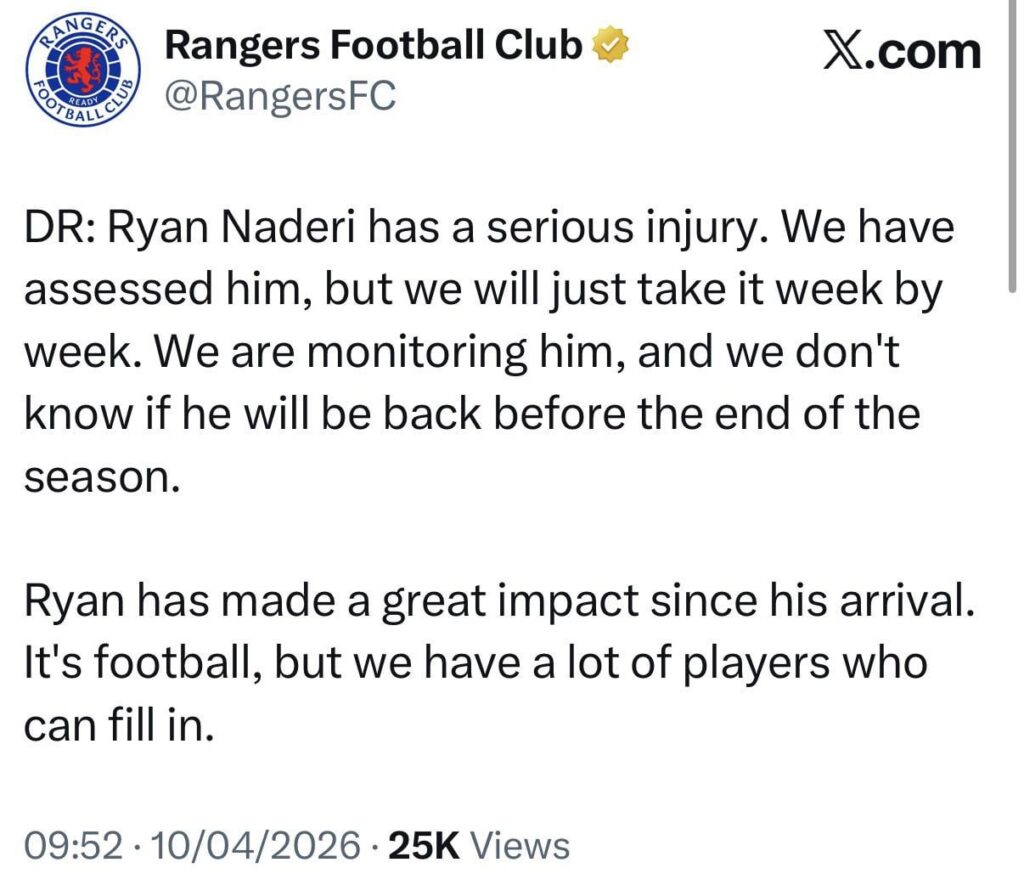Open the Rangers Football Club display name
1024x885 pixels.
coord(371,44)
